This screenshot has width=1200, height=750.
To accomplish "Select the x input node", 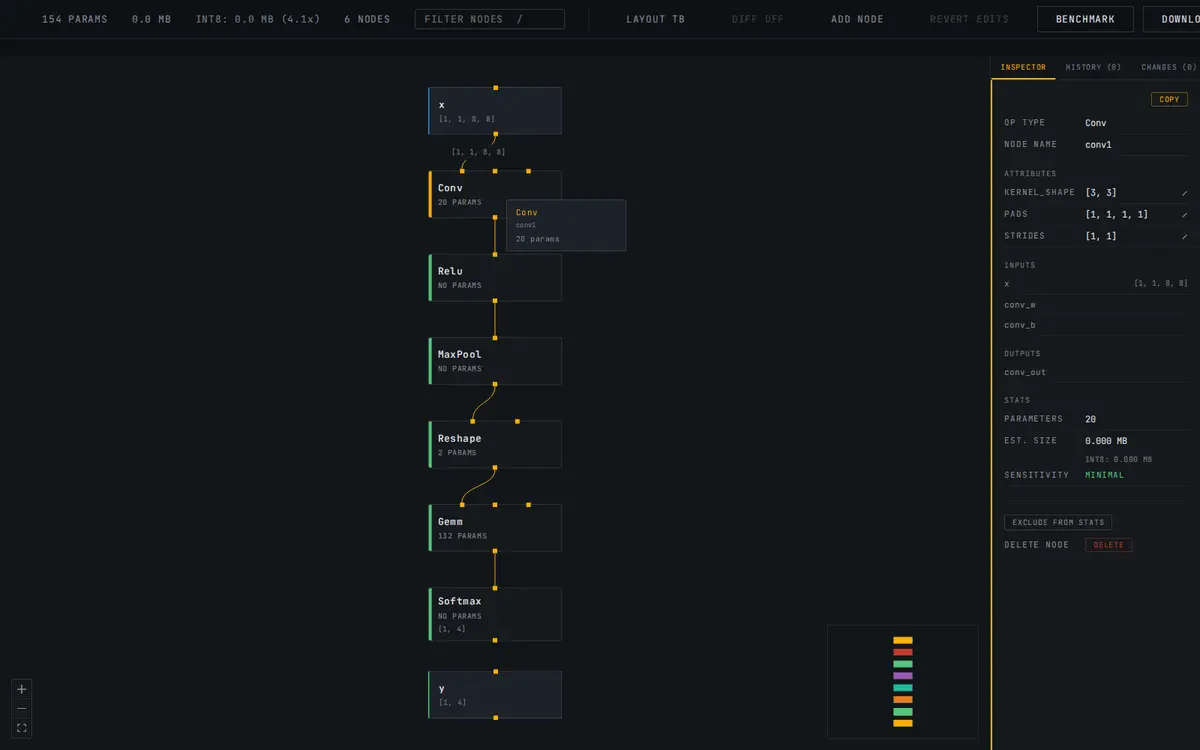I will (495, 111).
